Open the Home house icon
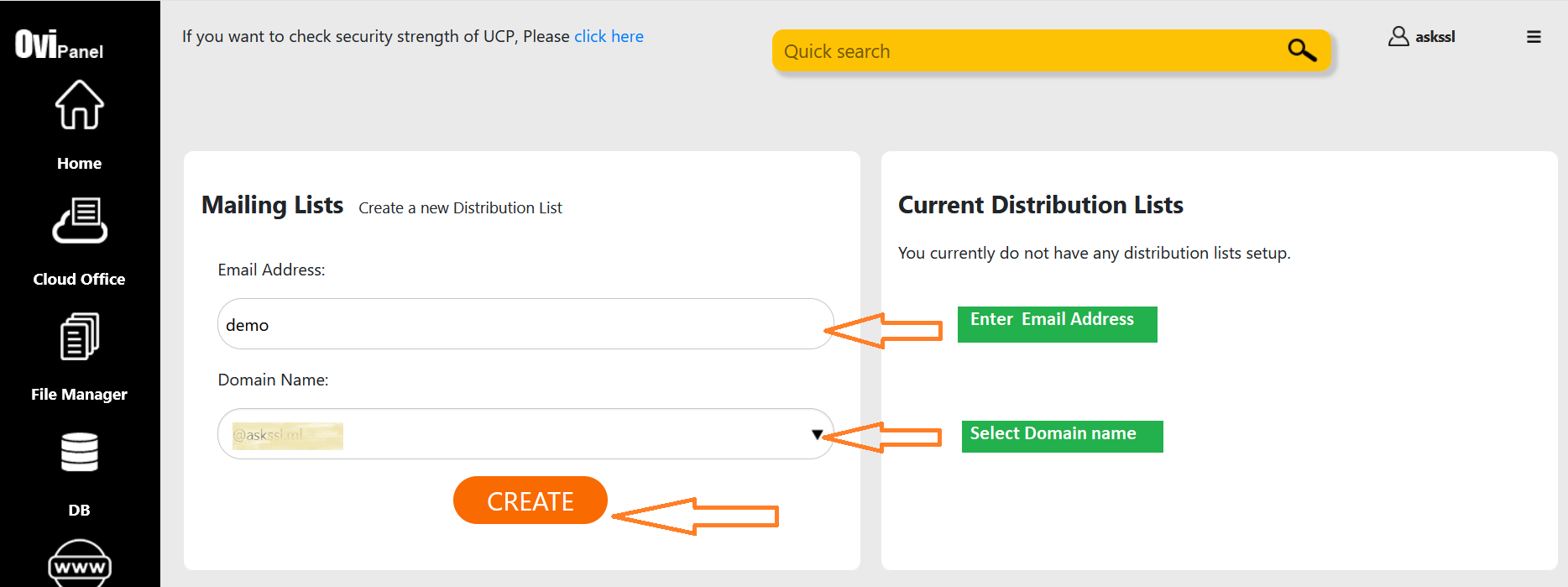The image size is (1568, 587). pyautogui.click(x=79, y=106)
